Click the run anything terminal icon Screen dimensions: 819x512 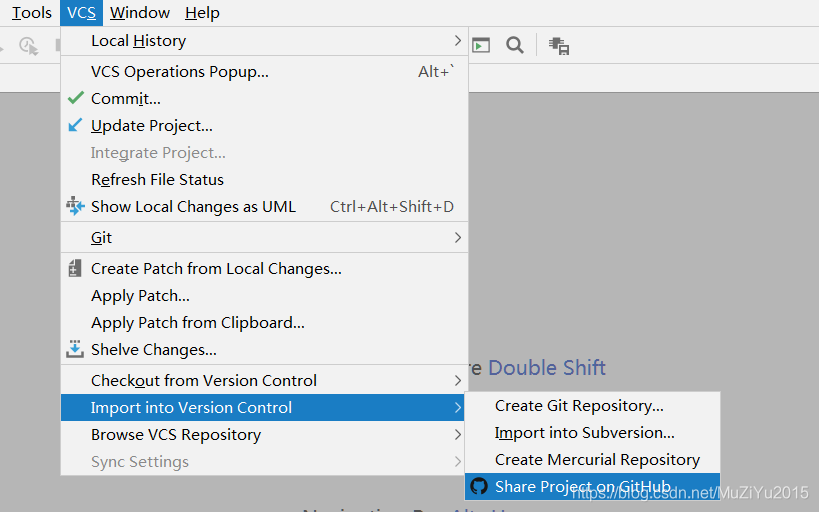point(481,45)
